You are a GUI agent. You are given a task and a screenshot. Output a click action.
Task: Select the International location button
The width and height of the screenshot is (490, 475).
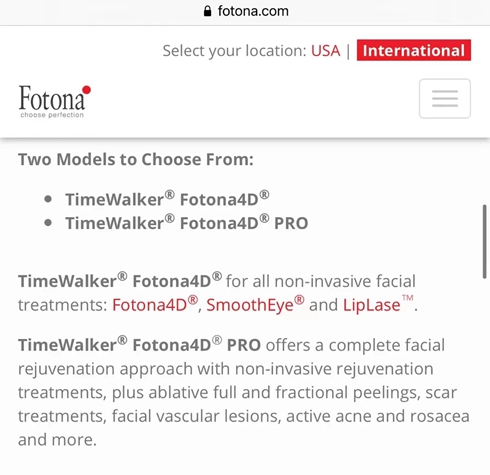point(414,50)
